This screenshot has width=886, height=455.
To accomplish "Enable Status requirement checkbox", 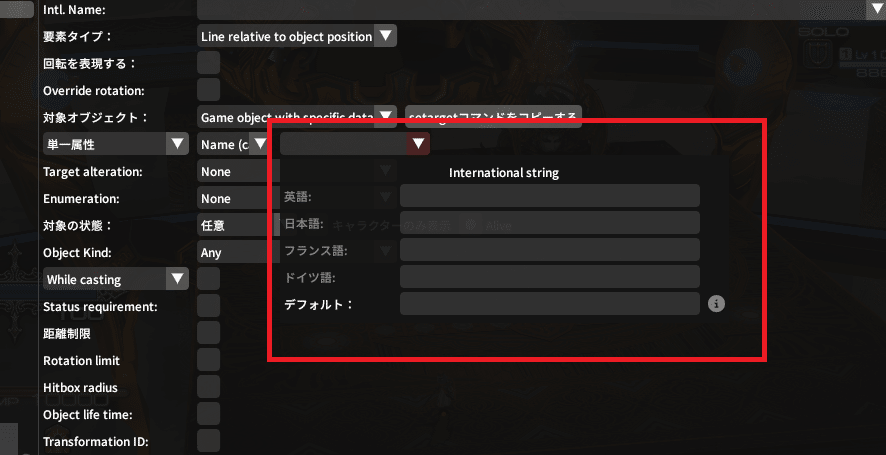I will (209, 306).
